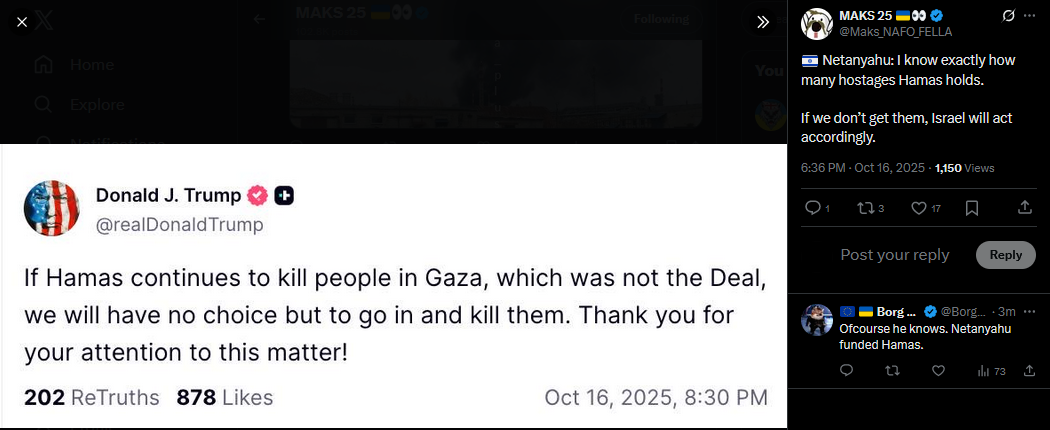This screenshot has width=1050, height=430.
Task: Focus the Post your reply field
Action: tap(895, 255)
